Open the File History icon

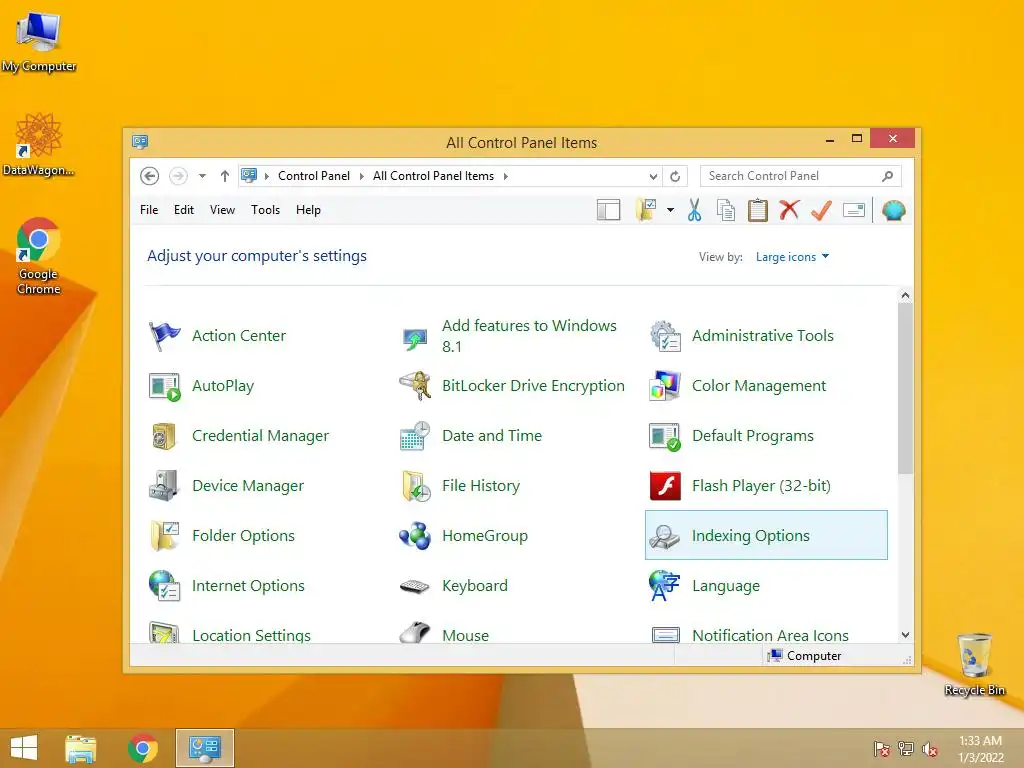(415, 486)
